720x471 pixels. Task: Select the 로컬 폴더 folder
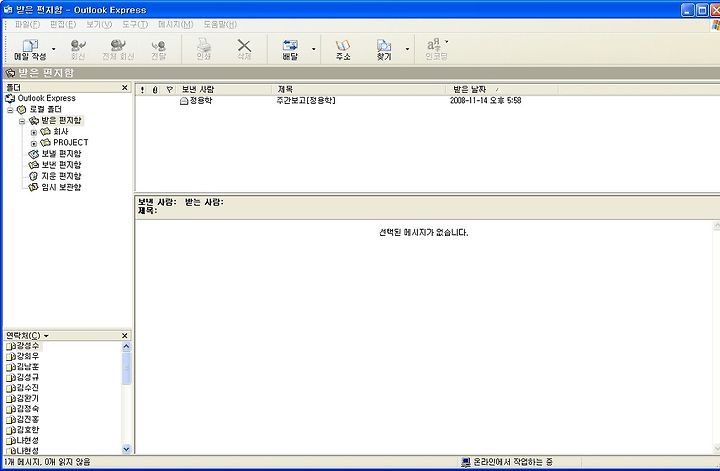[45, 109]
